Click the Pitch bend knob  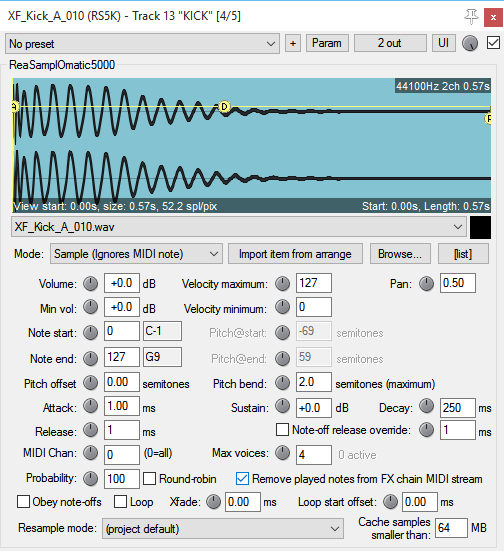coord(282,383)
